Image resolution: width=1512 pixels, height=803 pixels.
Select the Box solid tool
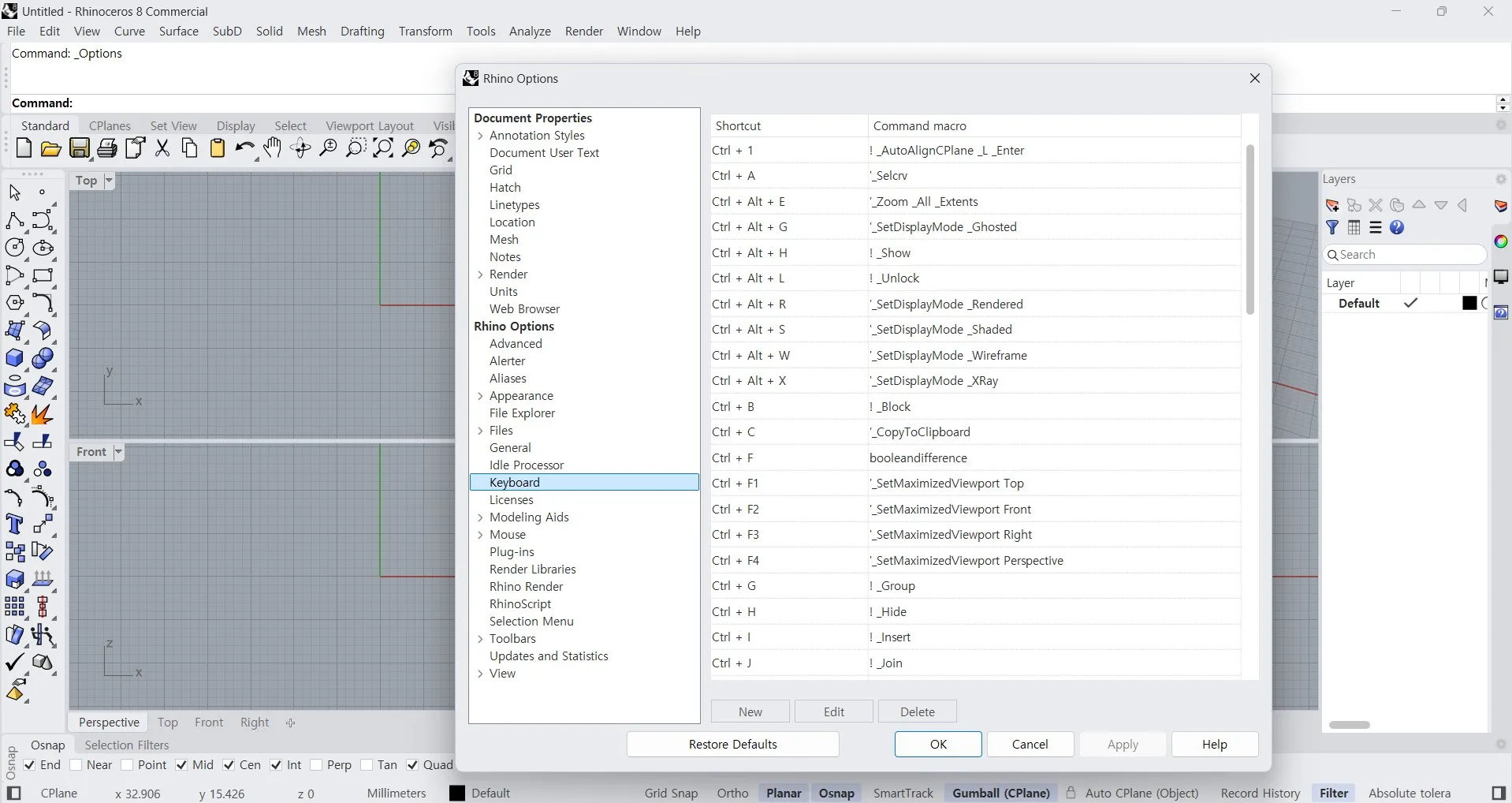click(15, 359)
